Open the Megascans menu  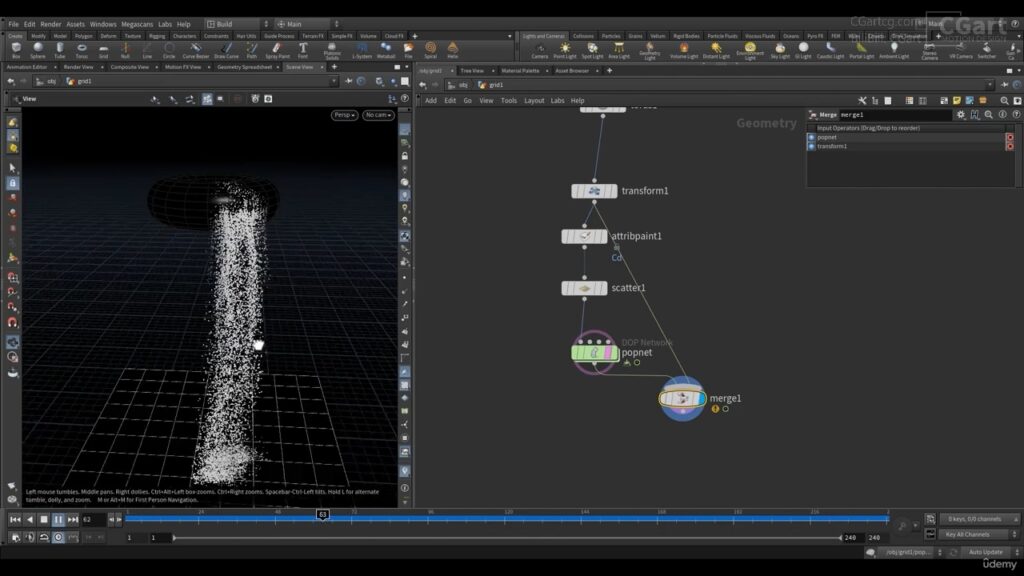click(137, 24)
